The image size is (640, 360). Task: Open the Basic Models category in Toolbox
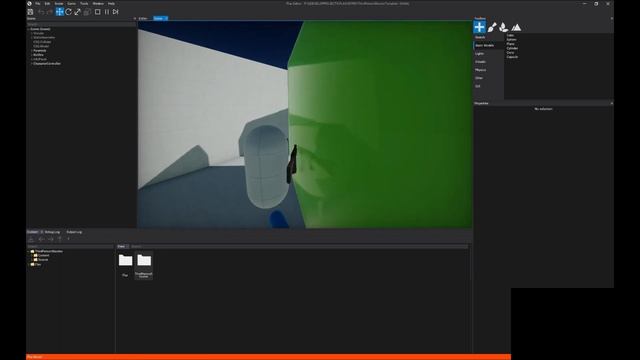point(489,45)
